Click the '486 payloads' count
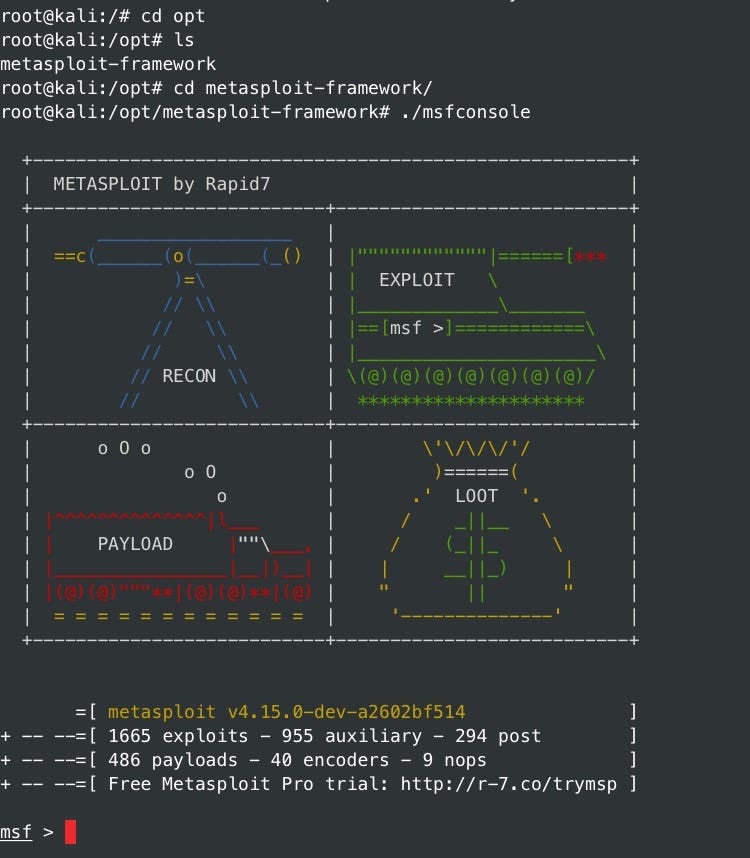The width and height of the screenshot is (750, 858). coord(172,760)
